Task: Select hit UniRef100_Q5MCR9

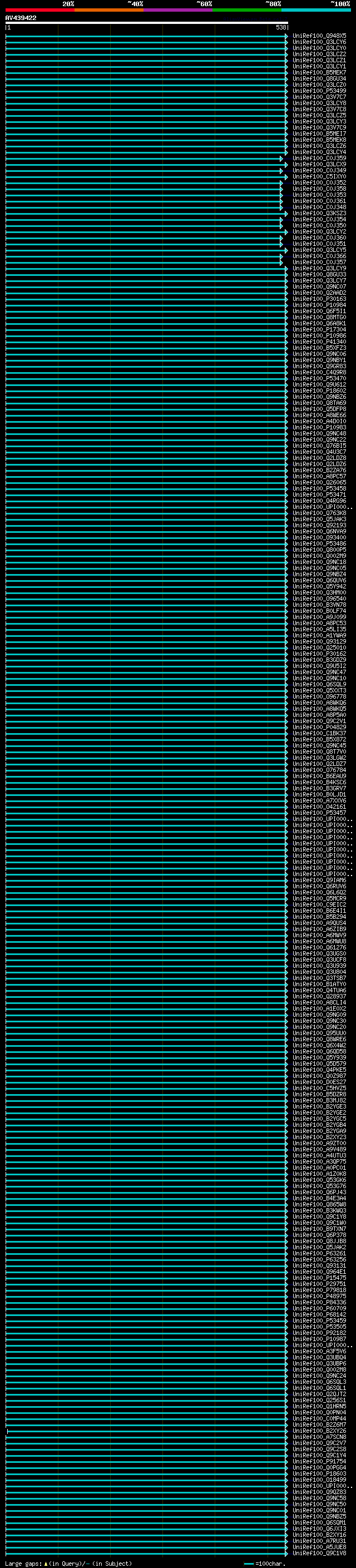Action: click(319, 898)
